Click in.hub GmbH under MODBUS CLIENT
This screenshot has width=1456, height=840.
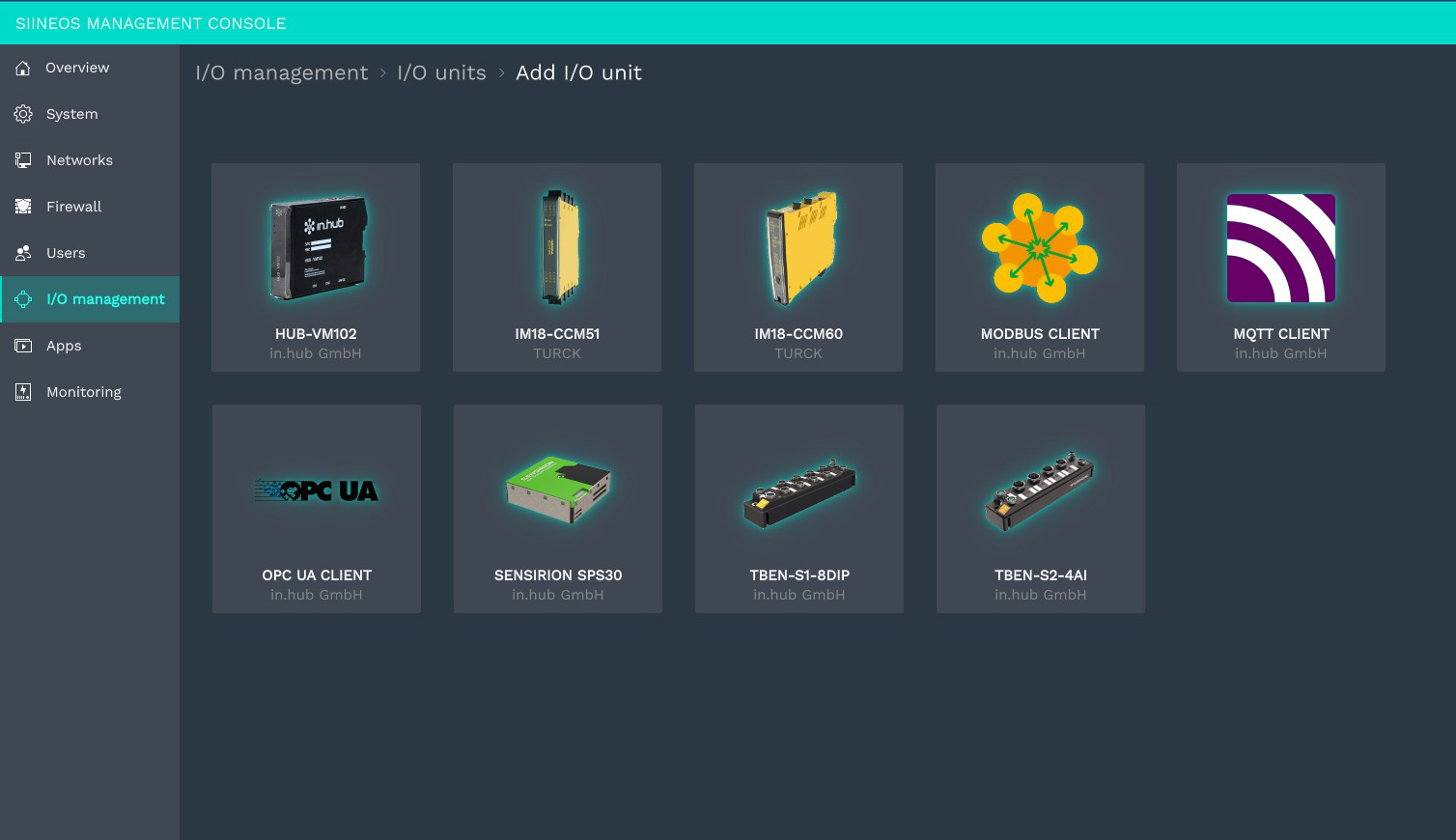tap(1040, 354)
